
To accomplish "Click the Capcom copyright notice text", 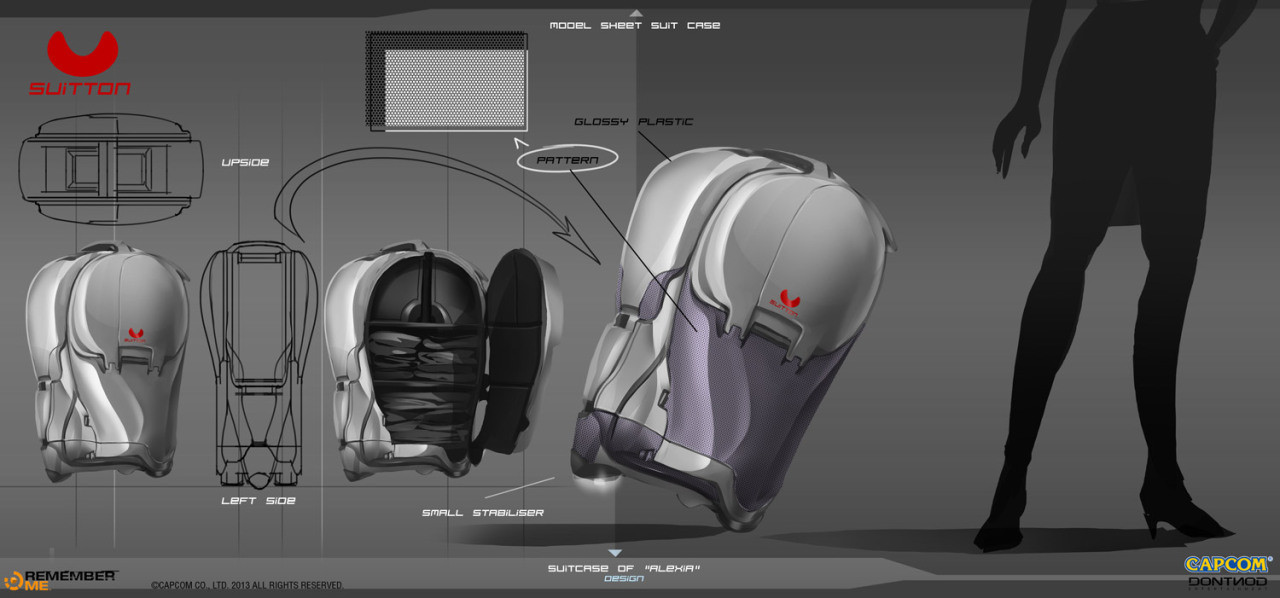I will tap(247, 585).
